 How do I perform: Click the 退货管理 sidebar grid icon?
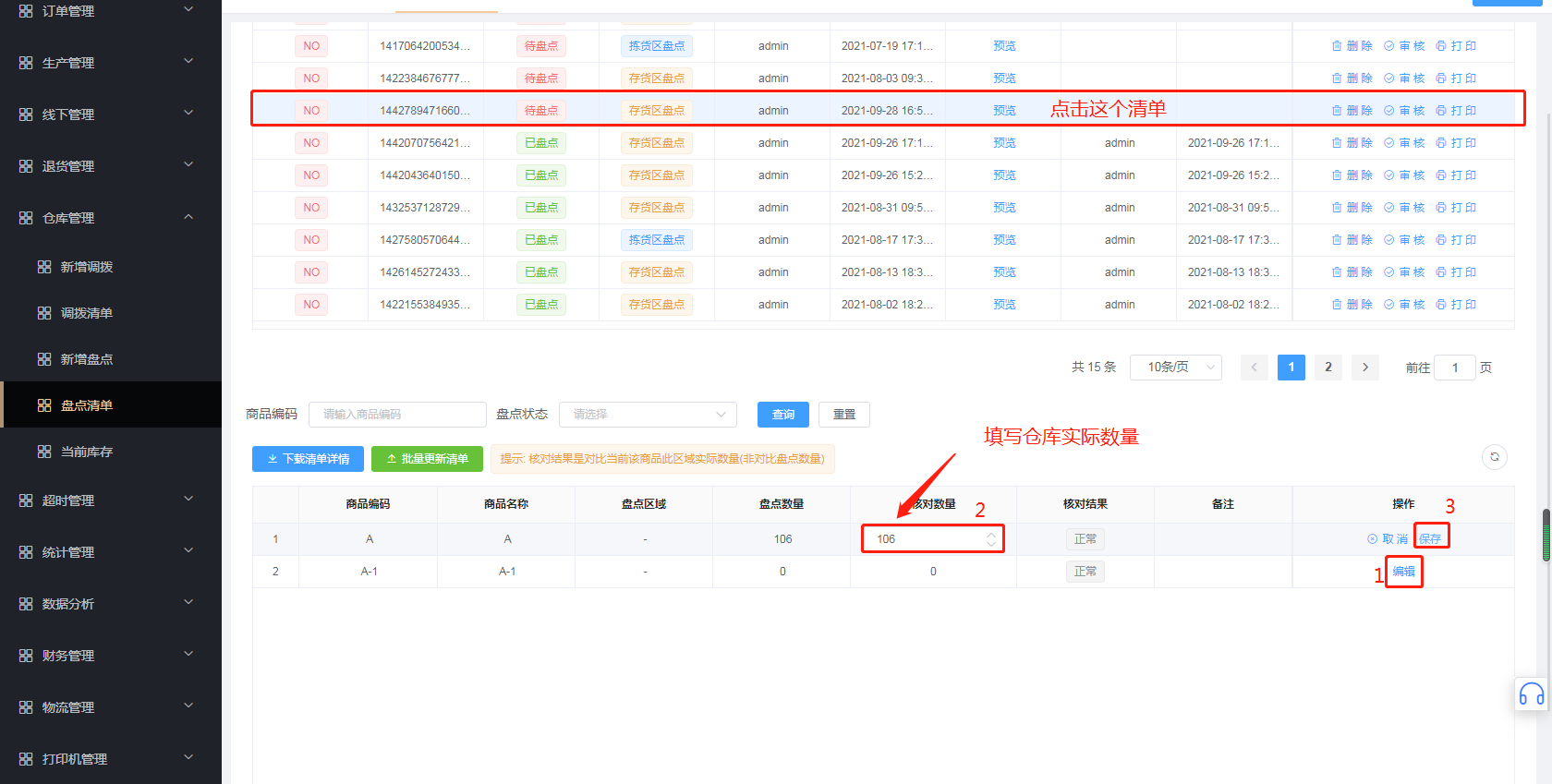click(26, 166)
